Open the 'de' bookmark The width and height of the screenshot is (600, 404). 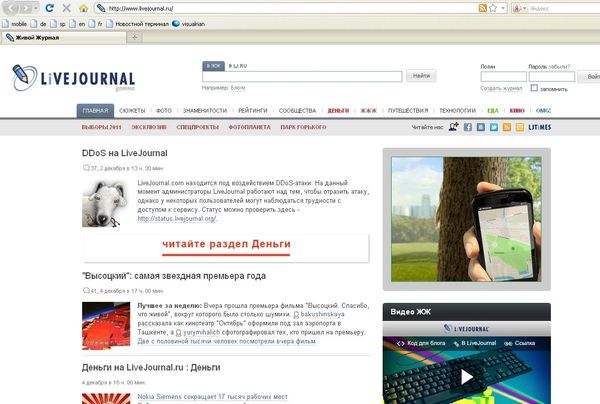[38, 24]
